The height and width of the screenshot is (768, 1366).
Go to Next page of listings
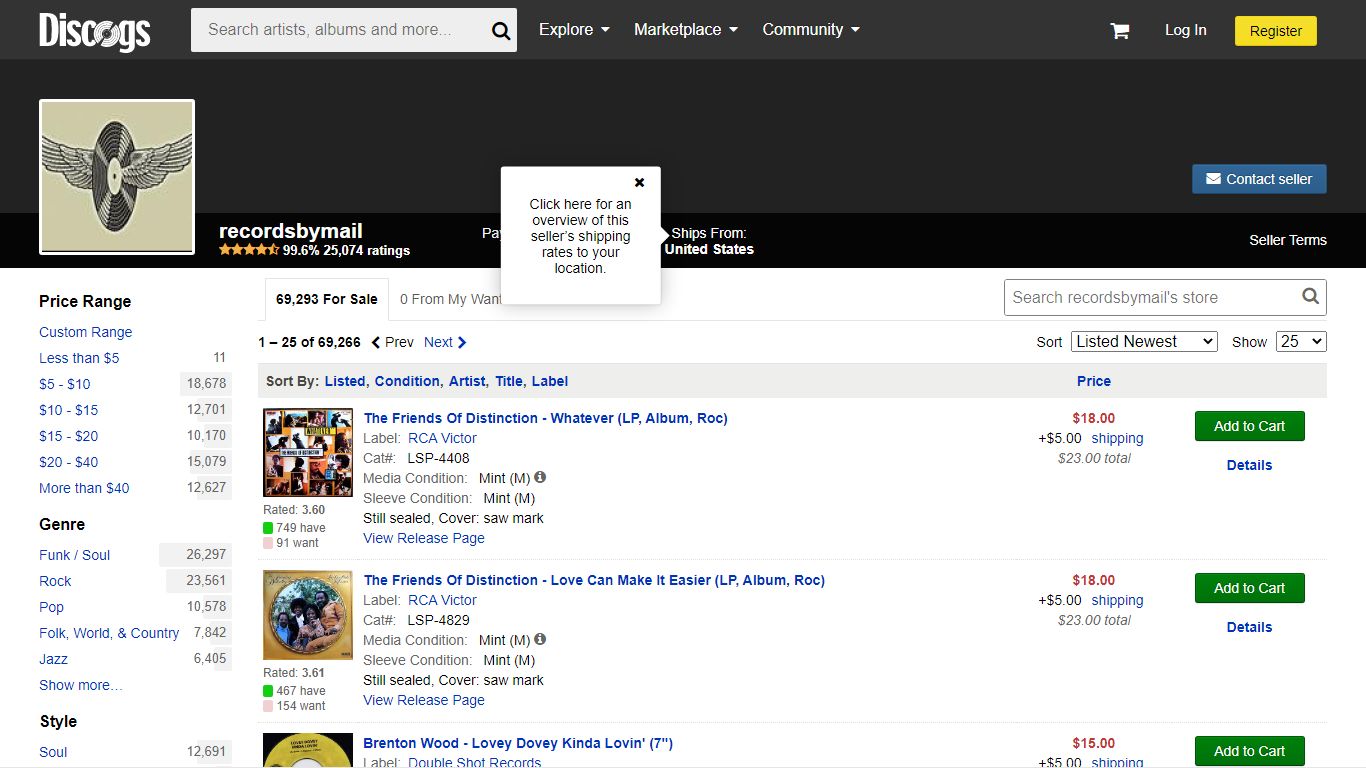(445, 342)
